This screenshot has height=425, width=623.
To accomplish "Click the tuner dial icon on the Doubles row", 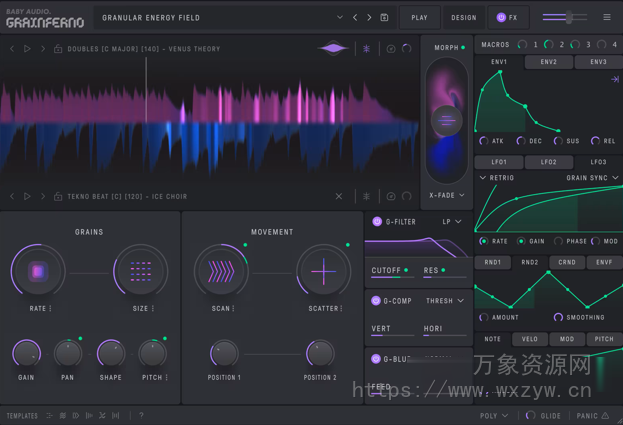I will (x=391, y=48).
